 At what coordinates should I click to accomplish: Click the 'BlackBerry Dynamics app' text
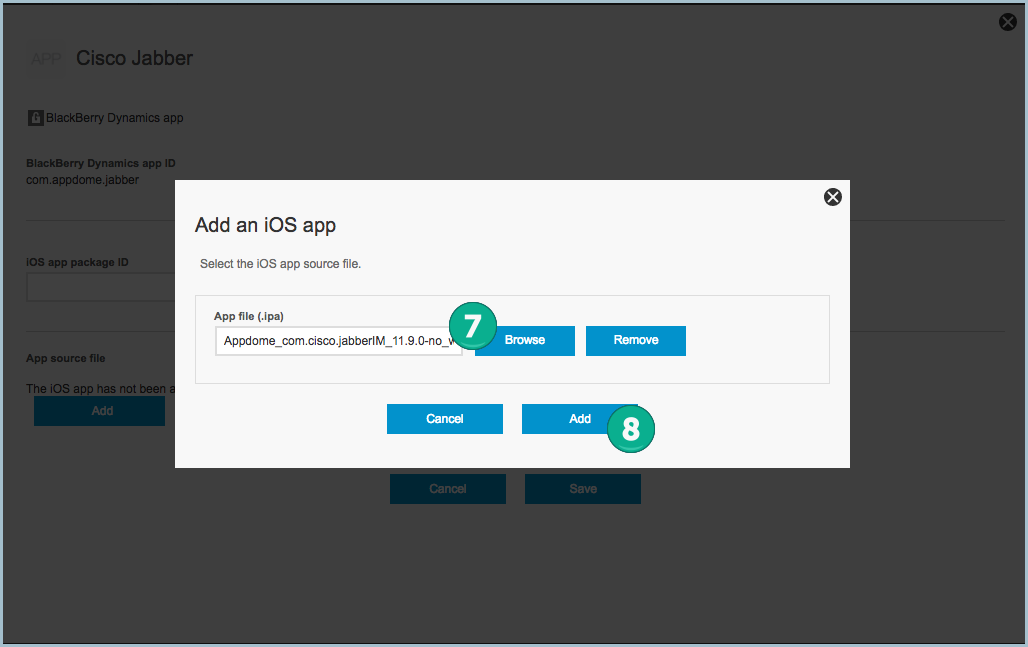(x=115, y=118)
